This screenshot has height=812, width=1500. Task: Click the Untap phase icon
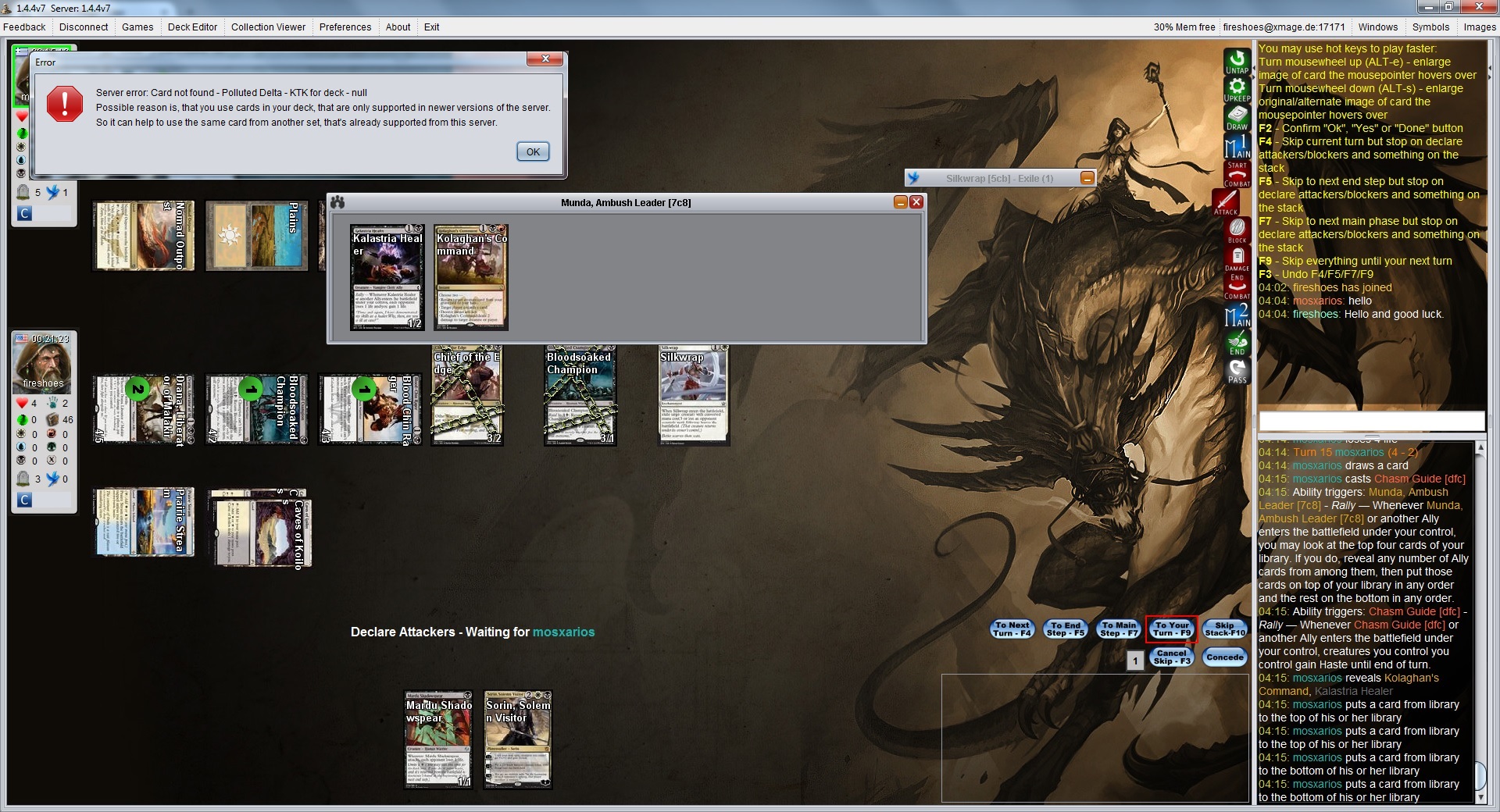pos(1237,61)
